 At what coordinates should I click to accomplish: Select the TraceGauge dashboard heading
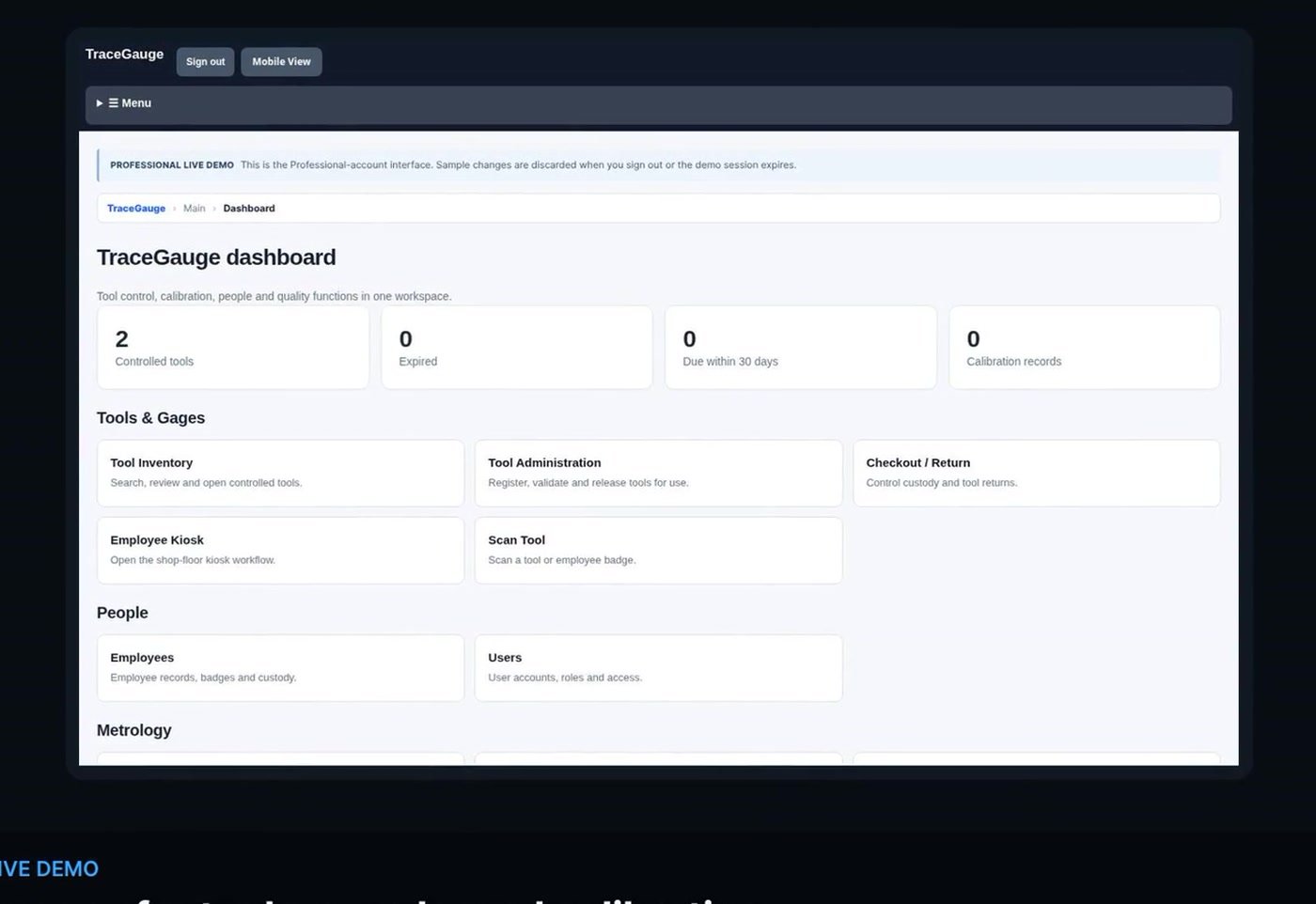[x=216, y=257]
